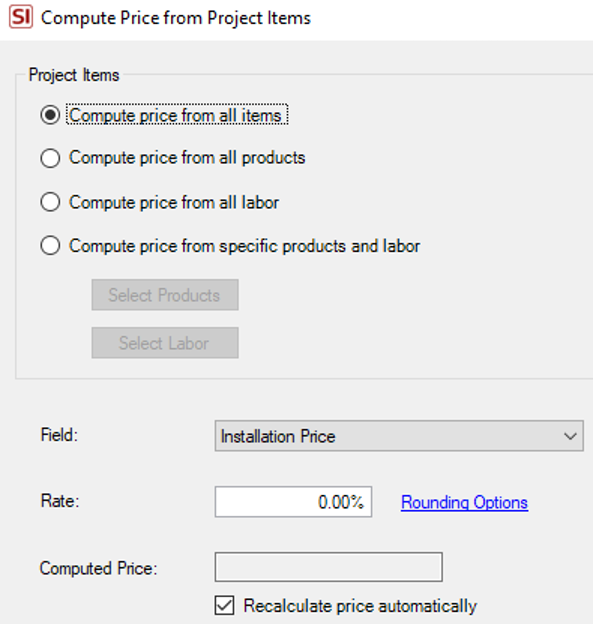The height and width of the screenshot is (624, 594).
Task: Enable "Compute price from specific products and labor"
Action: point(50,246)
